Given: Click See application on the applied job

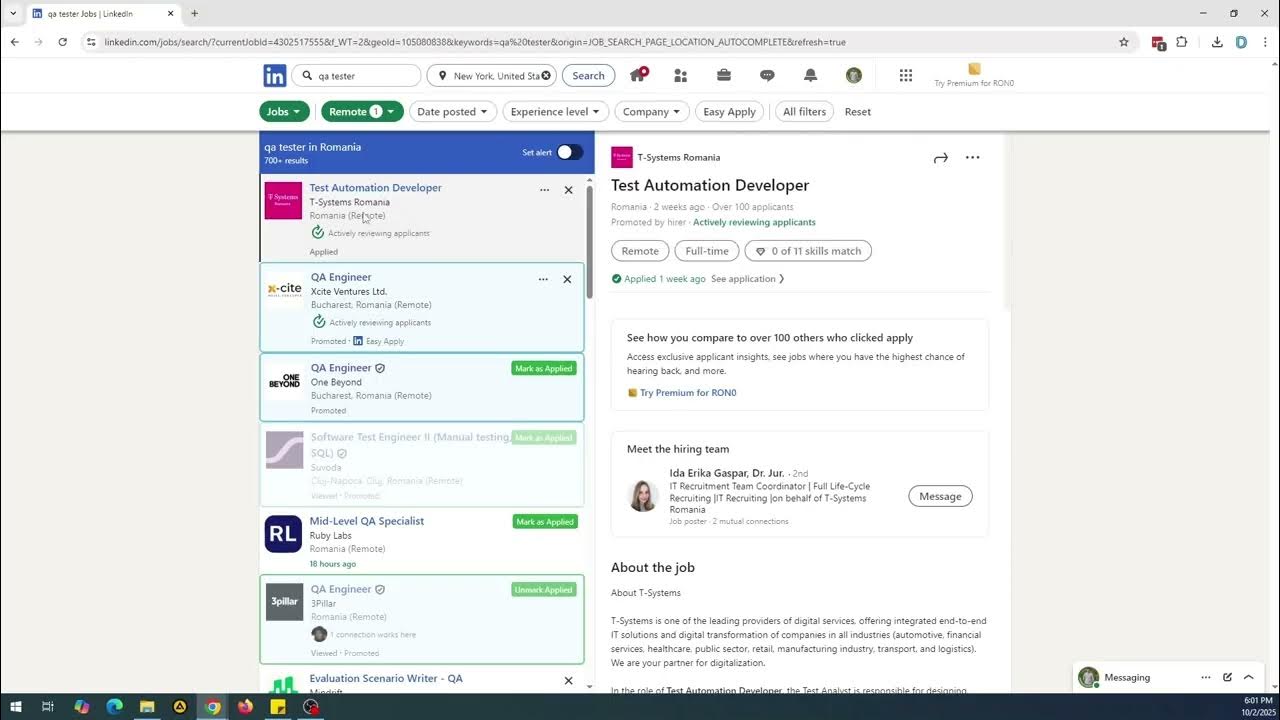Looking at the screenshot, I should click(744, 278).
